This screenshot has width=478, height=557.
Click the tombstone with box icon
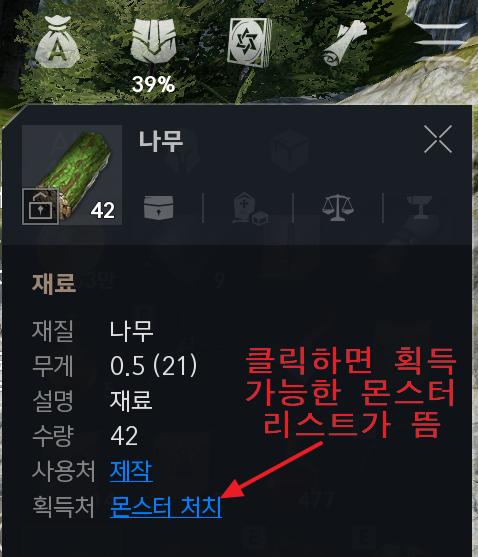point(249,209)
